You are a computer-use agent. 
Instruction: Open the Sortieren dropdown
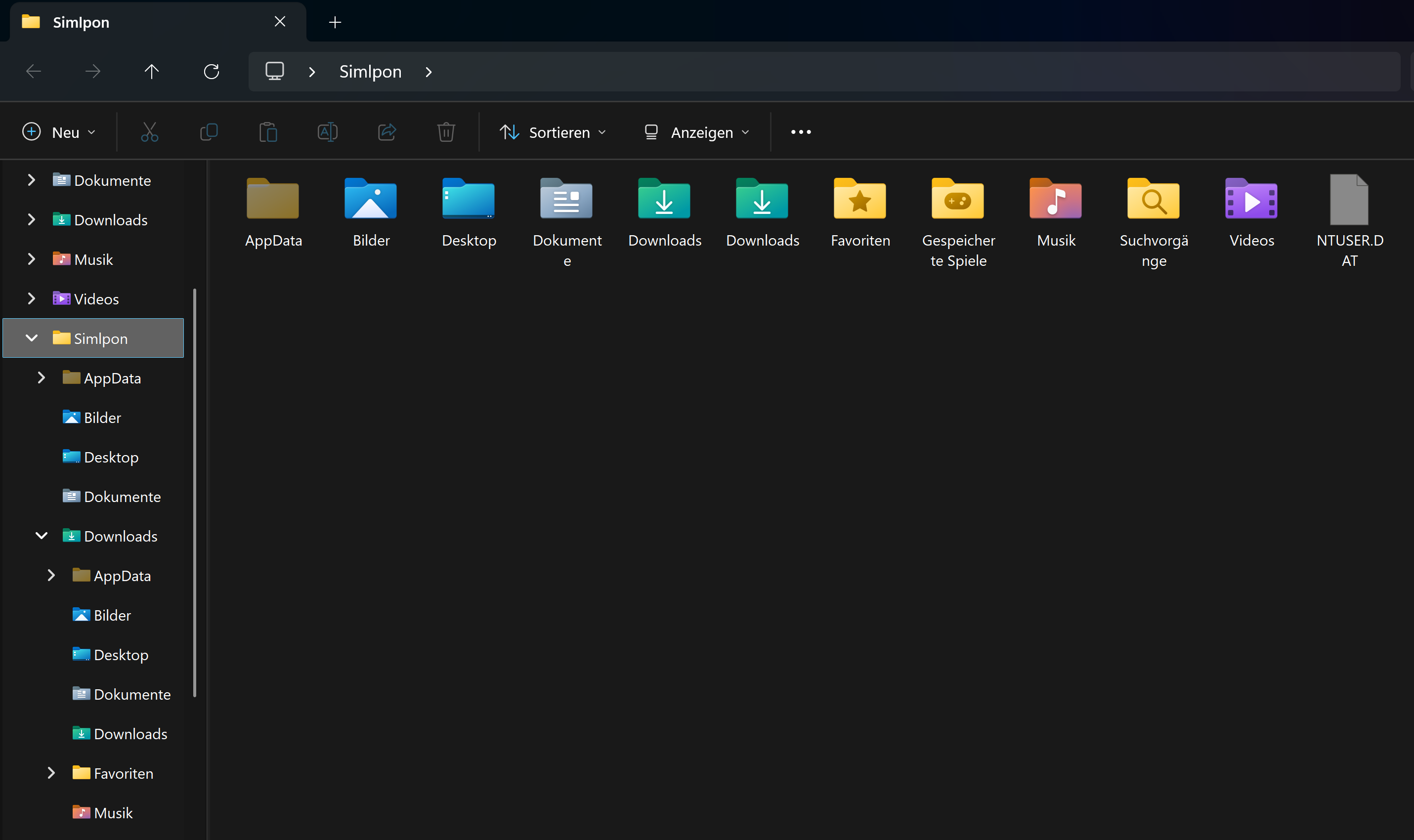553,132
